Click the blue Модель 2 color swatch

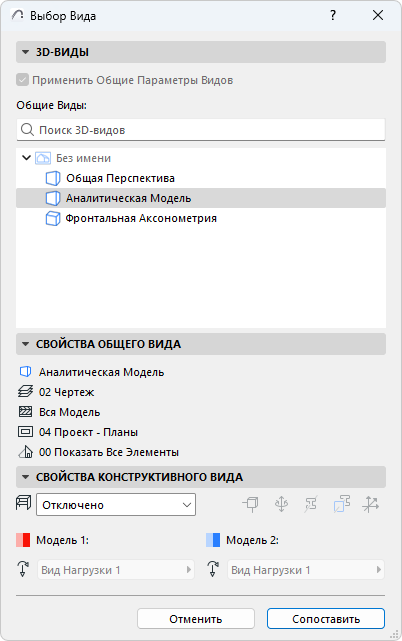213,540
